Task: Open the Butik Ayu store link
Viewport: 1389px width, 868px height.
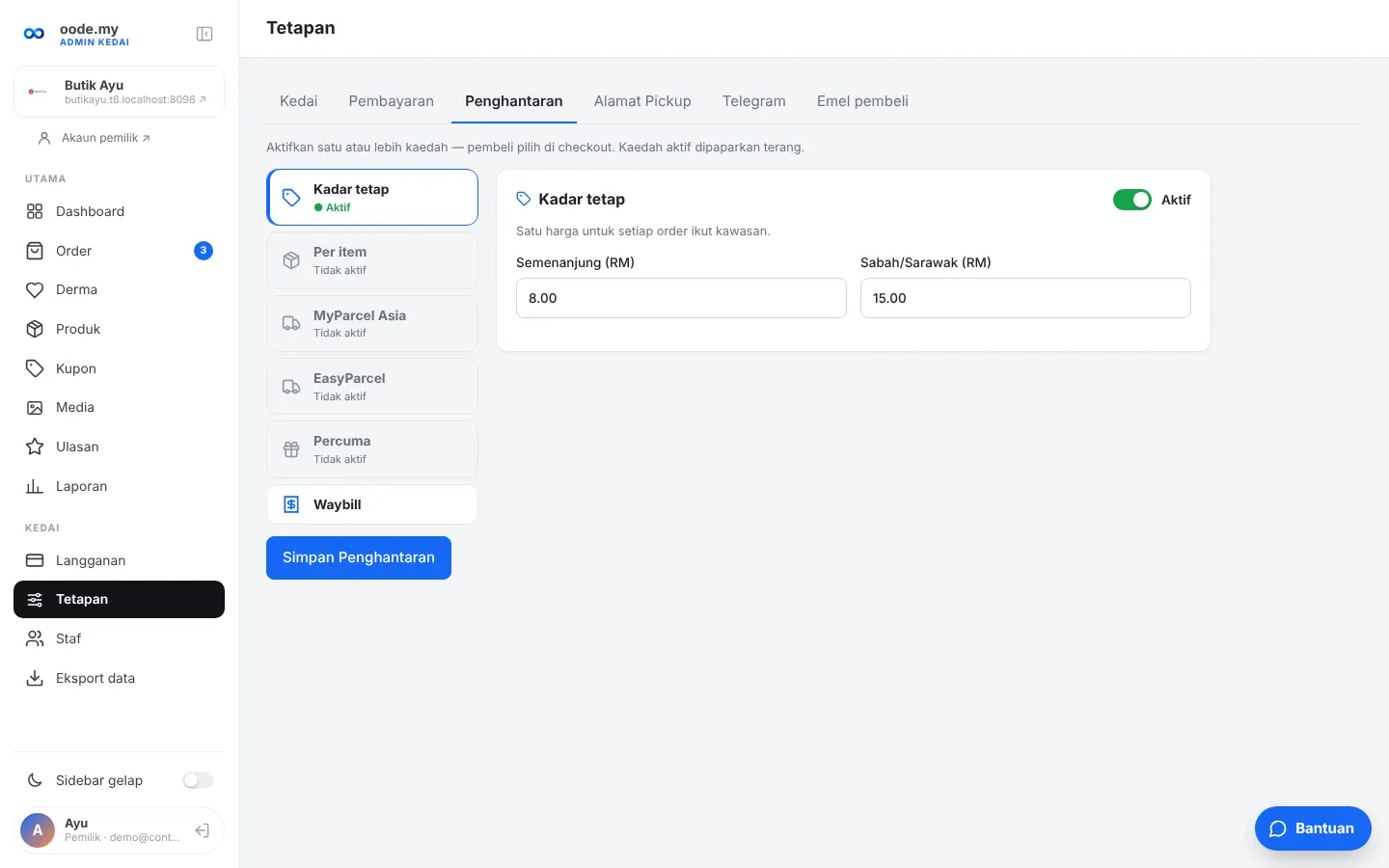Action: [x=119, y=92]
